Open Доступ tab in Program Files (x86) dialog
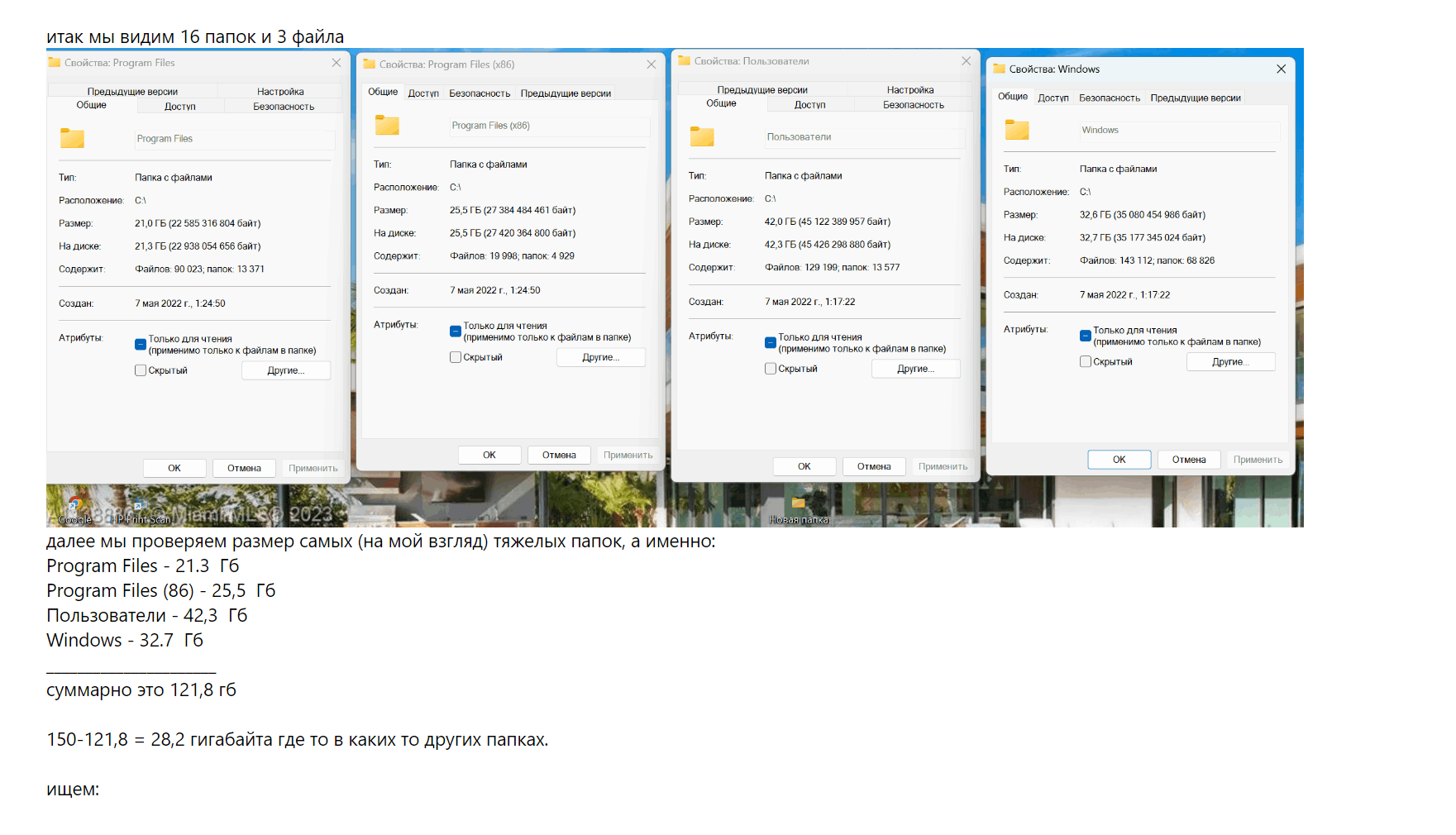1456x835 pixels. (423, 93)
